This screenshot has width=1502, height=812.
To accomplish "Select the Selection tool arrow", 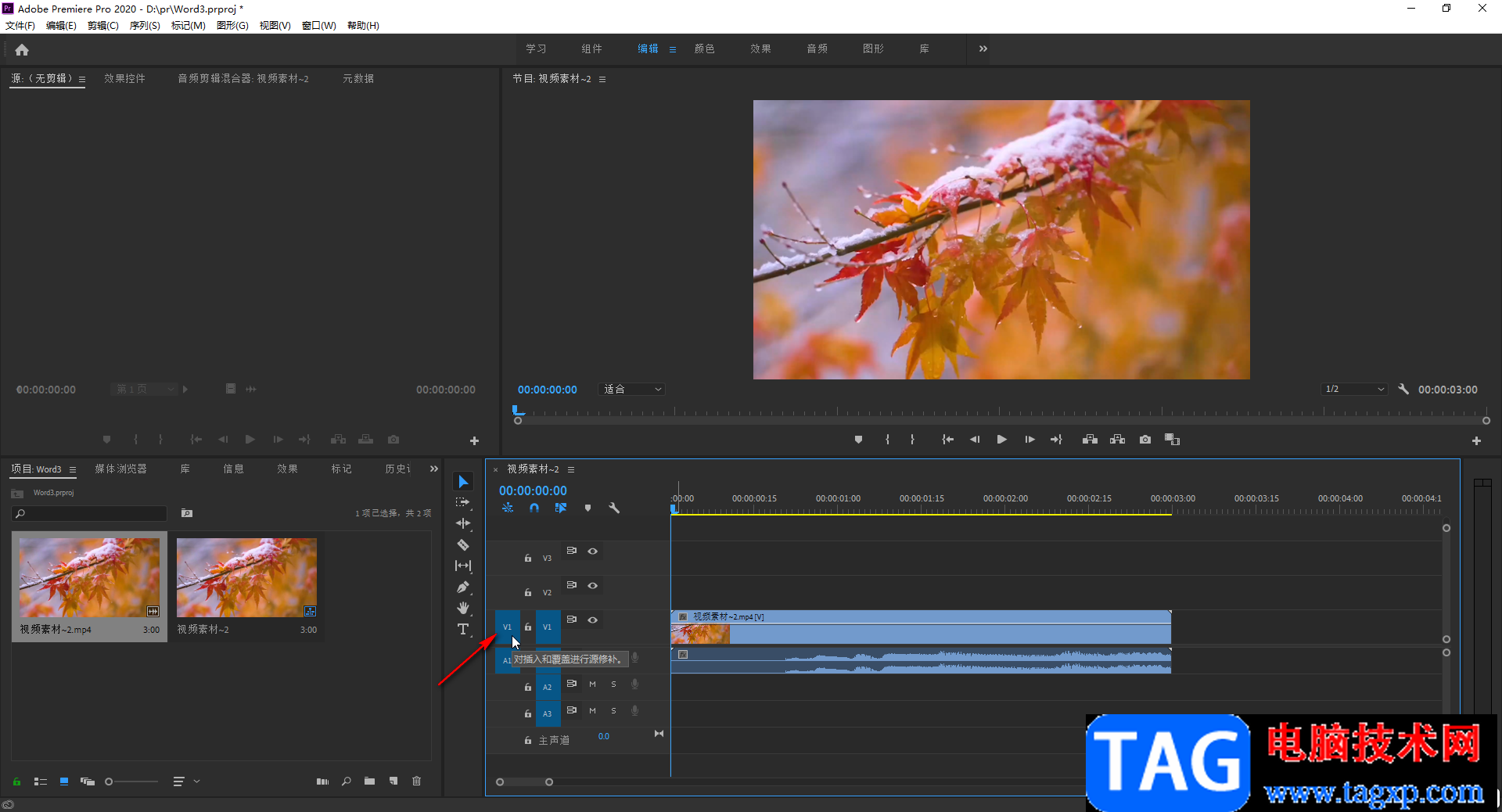I will (x=463, y=481).
